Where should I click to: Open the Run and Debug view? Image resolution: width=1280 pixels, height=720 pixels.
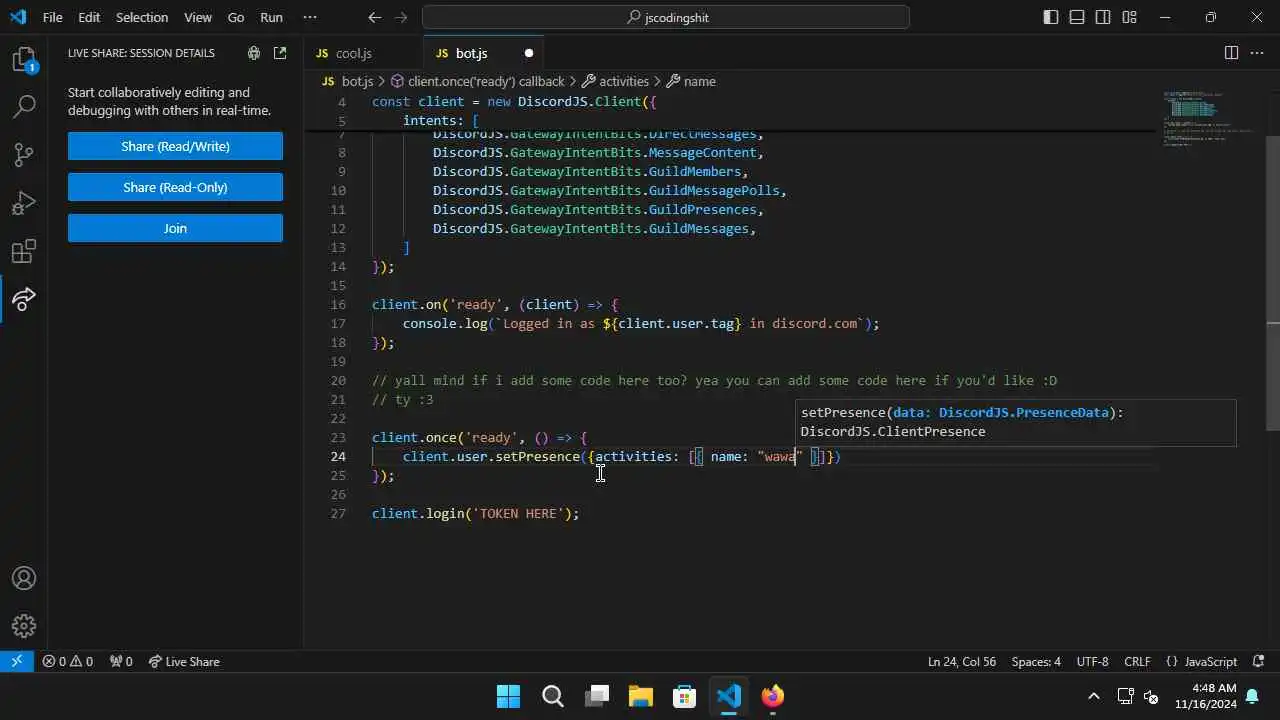coord(24,203)
